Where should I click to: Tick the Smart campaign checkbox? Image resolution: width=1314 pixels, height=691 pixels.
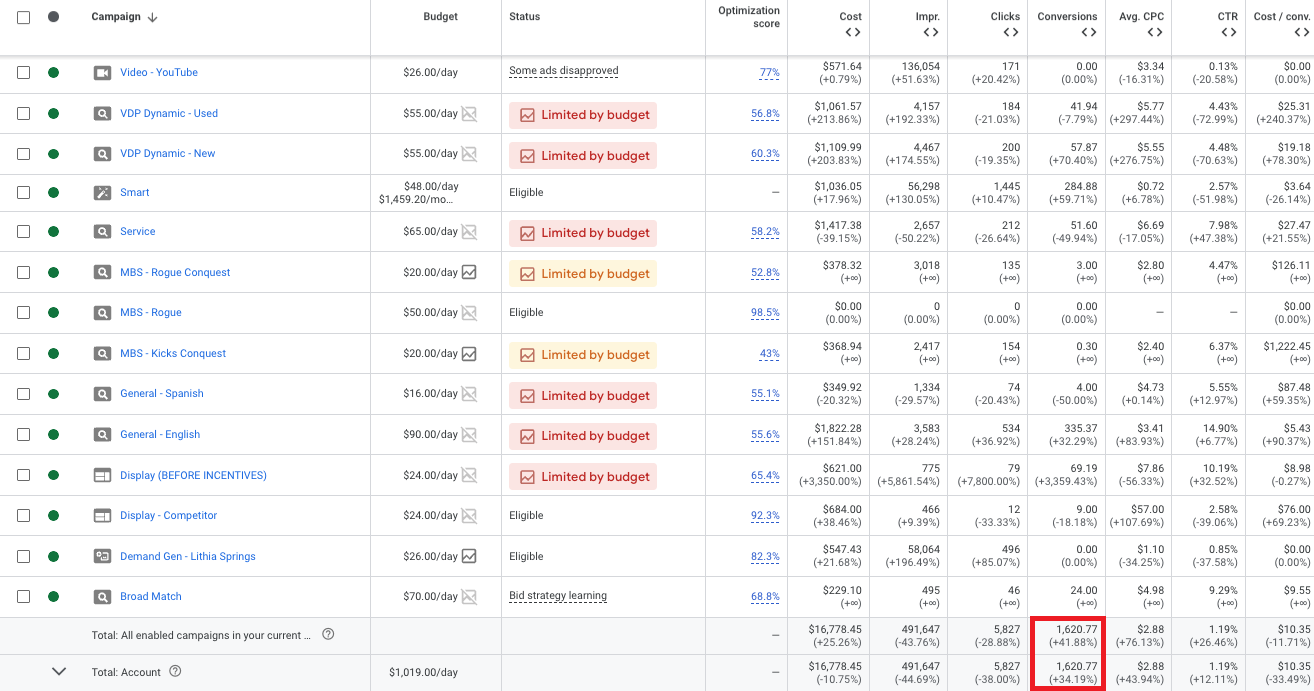(24, 192)
